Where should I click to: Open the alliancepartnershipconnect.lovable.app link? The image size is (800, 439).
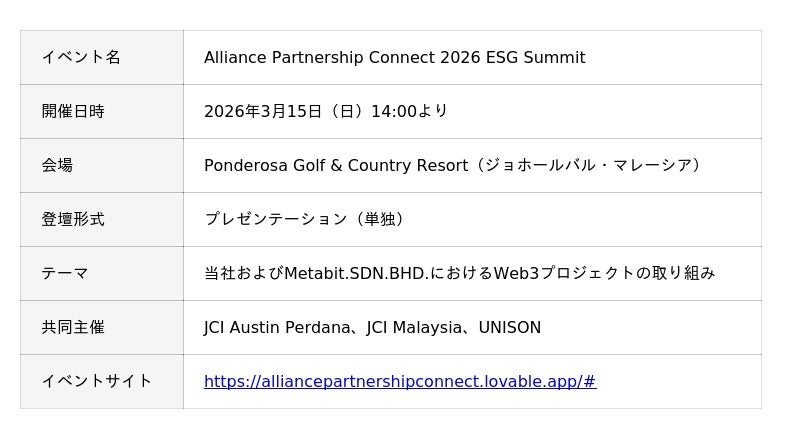(400, 381)
